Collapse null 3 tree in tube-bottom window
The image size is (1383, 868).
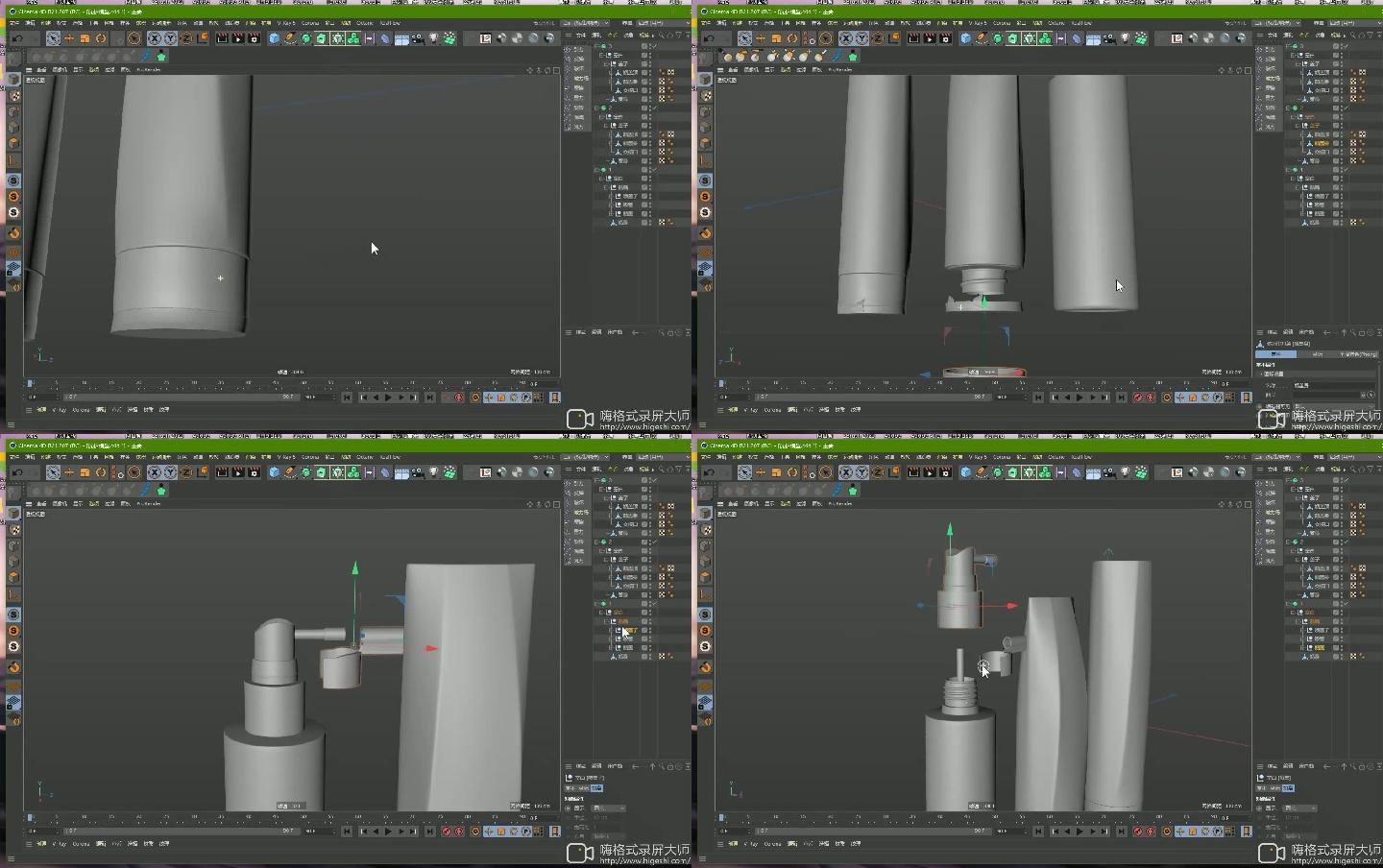coord(596,46)
